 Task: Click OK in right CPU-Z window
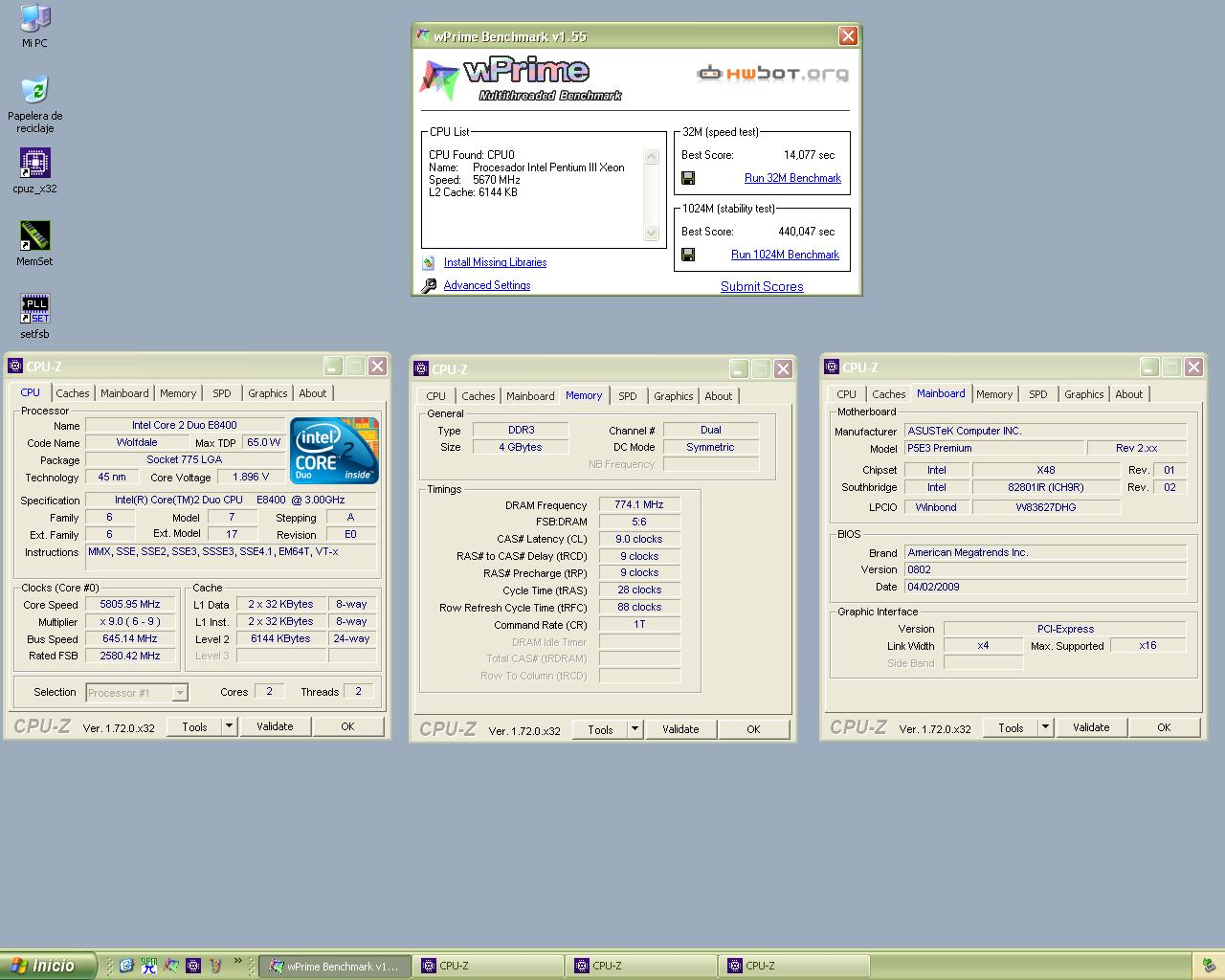(1164, 727)
